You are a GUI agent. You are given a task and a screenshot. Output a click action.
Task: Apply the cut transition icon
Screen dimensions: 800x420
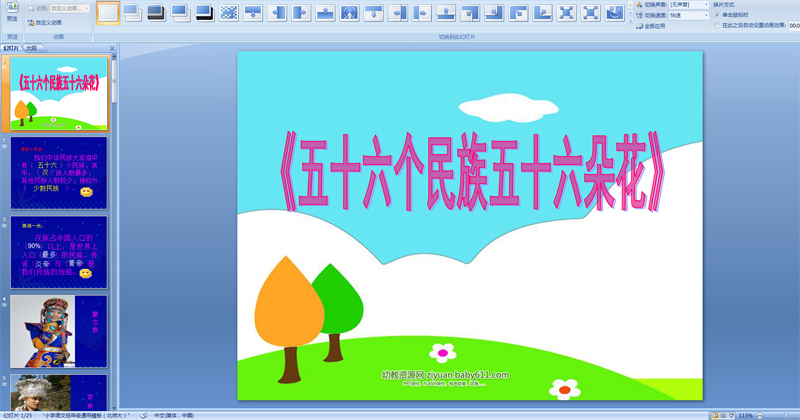pos(180,12)
